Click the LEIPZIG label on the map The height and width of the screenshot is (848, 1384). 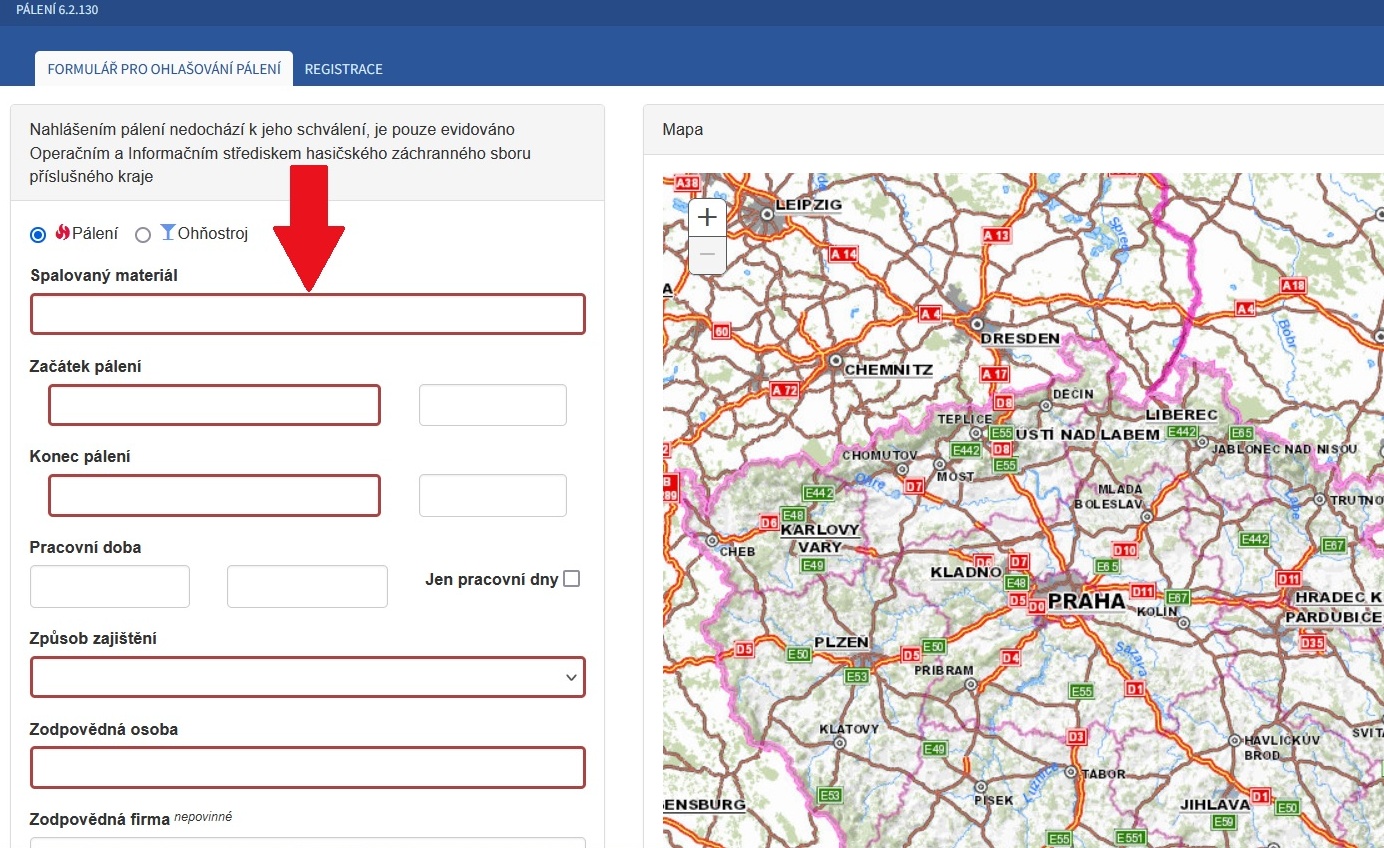pos(809,205)
